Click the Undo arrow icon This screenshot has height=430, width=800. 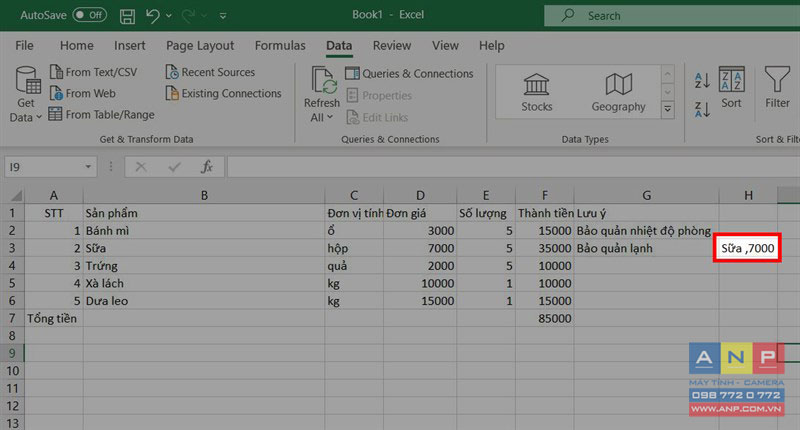(x=153, y=16)
